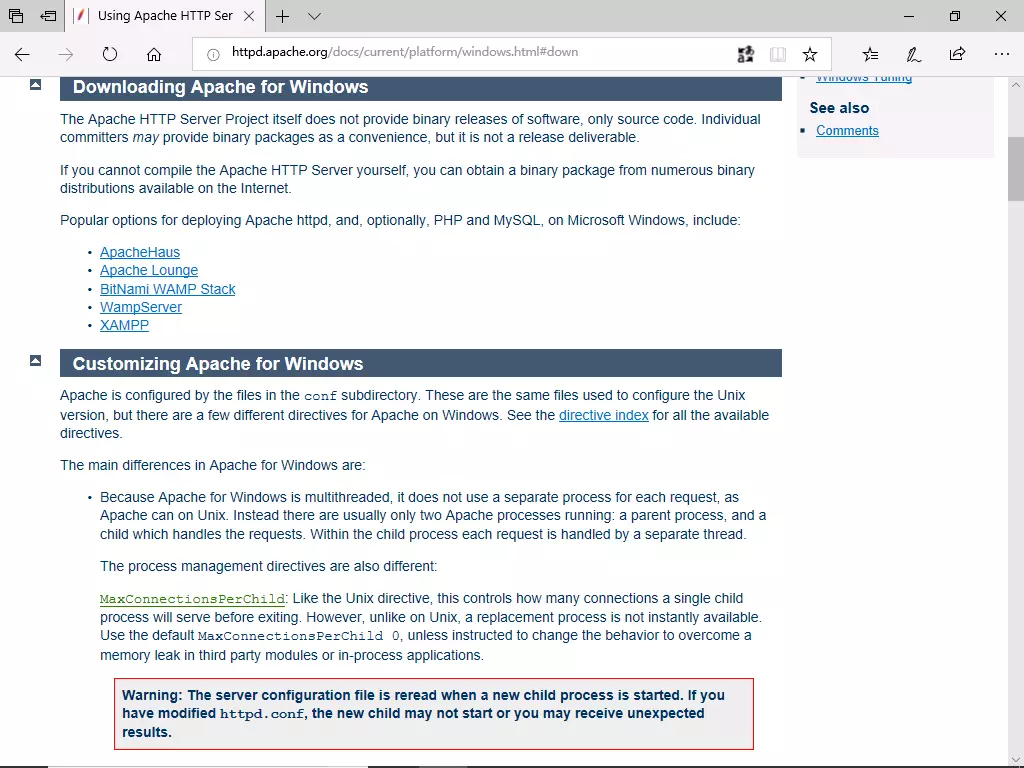Open reading view book icon
The height and width of the screenshot is (768, 1024).
click(777, 54)
